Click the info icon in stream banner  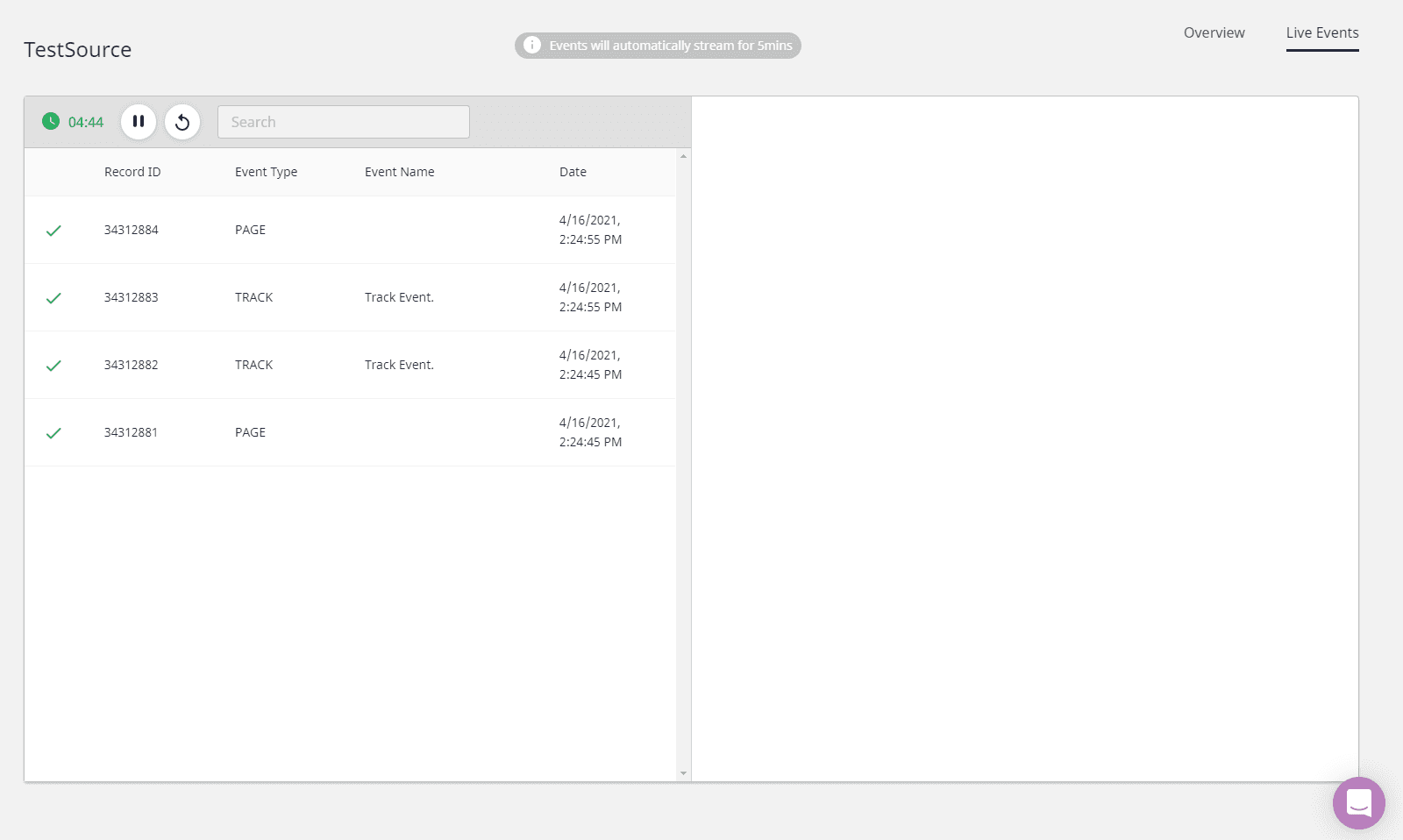(532, 46)
